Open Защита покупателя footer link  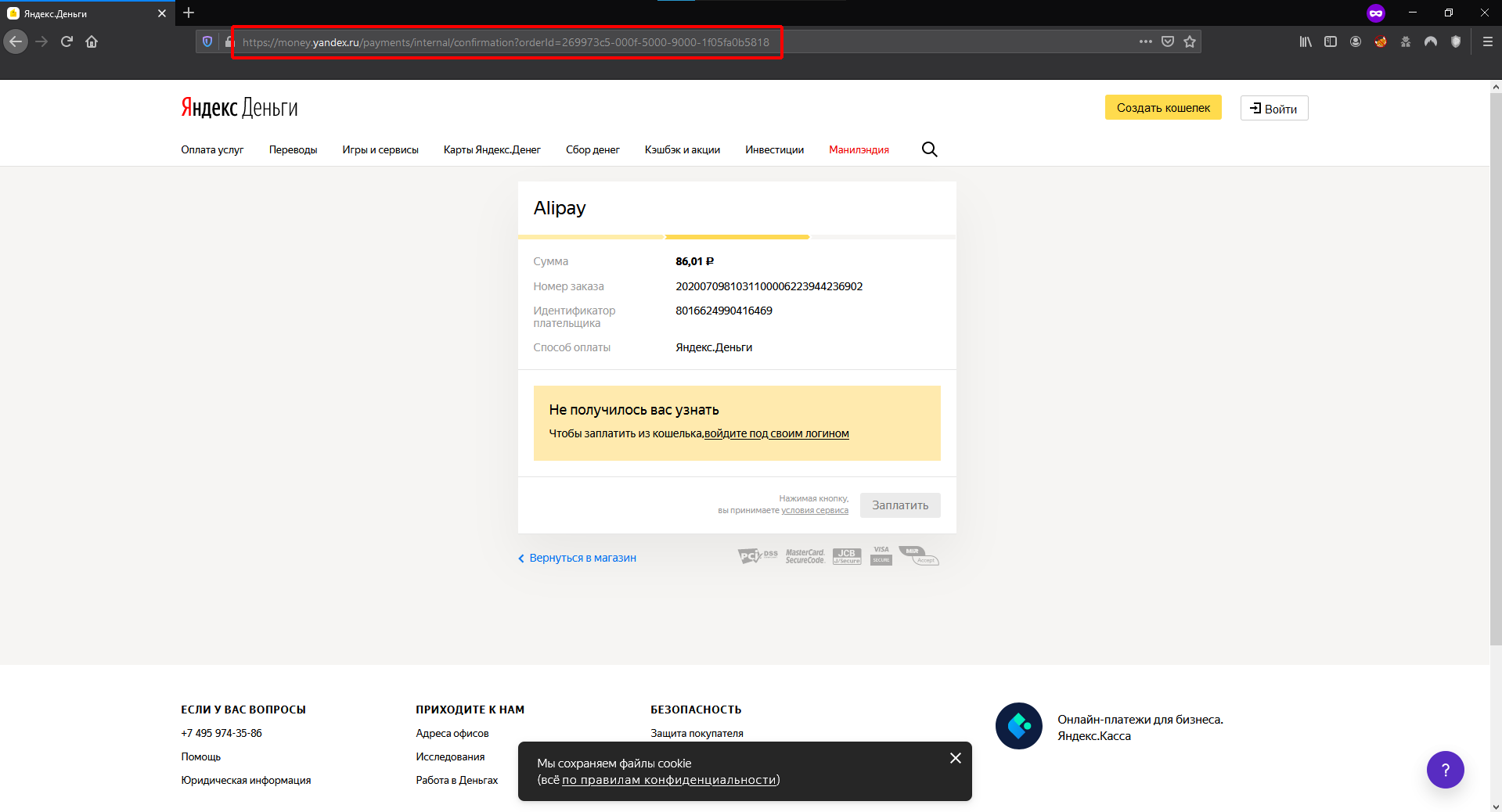[697, 733]
